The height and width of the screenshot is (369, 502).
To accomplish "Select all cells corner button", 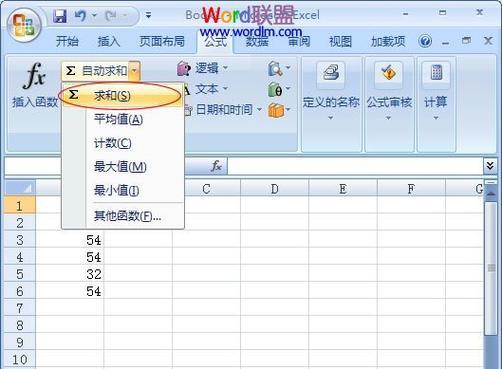I will 20,188.
